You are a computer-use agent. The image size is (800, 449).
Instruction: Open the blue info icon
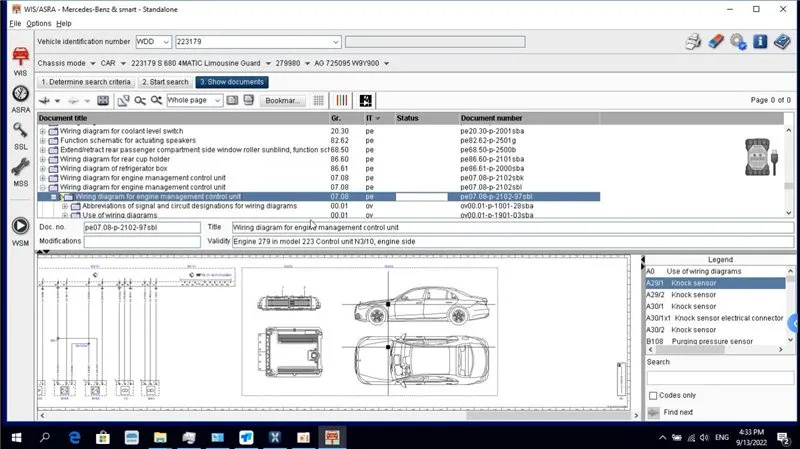coord(760,41)
